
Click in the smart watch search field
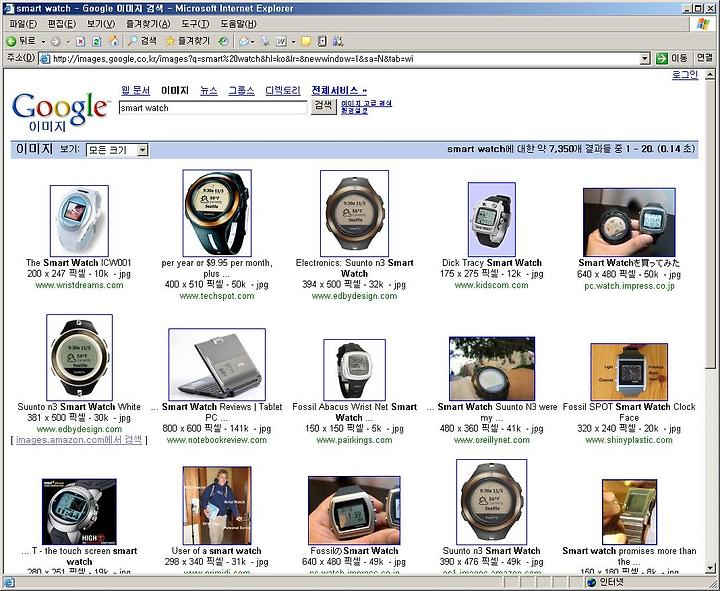[x=213, y=108]
